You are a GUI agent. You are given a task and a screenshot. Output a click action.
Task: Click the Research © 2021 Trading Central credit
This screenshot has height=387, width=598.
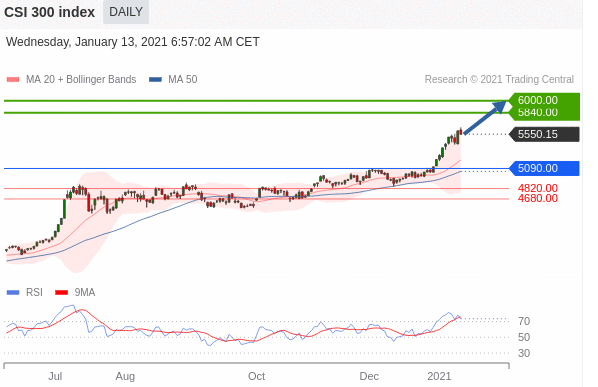tap(499, 79)
